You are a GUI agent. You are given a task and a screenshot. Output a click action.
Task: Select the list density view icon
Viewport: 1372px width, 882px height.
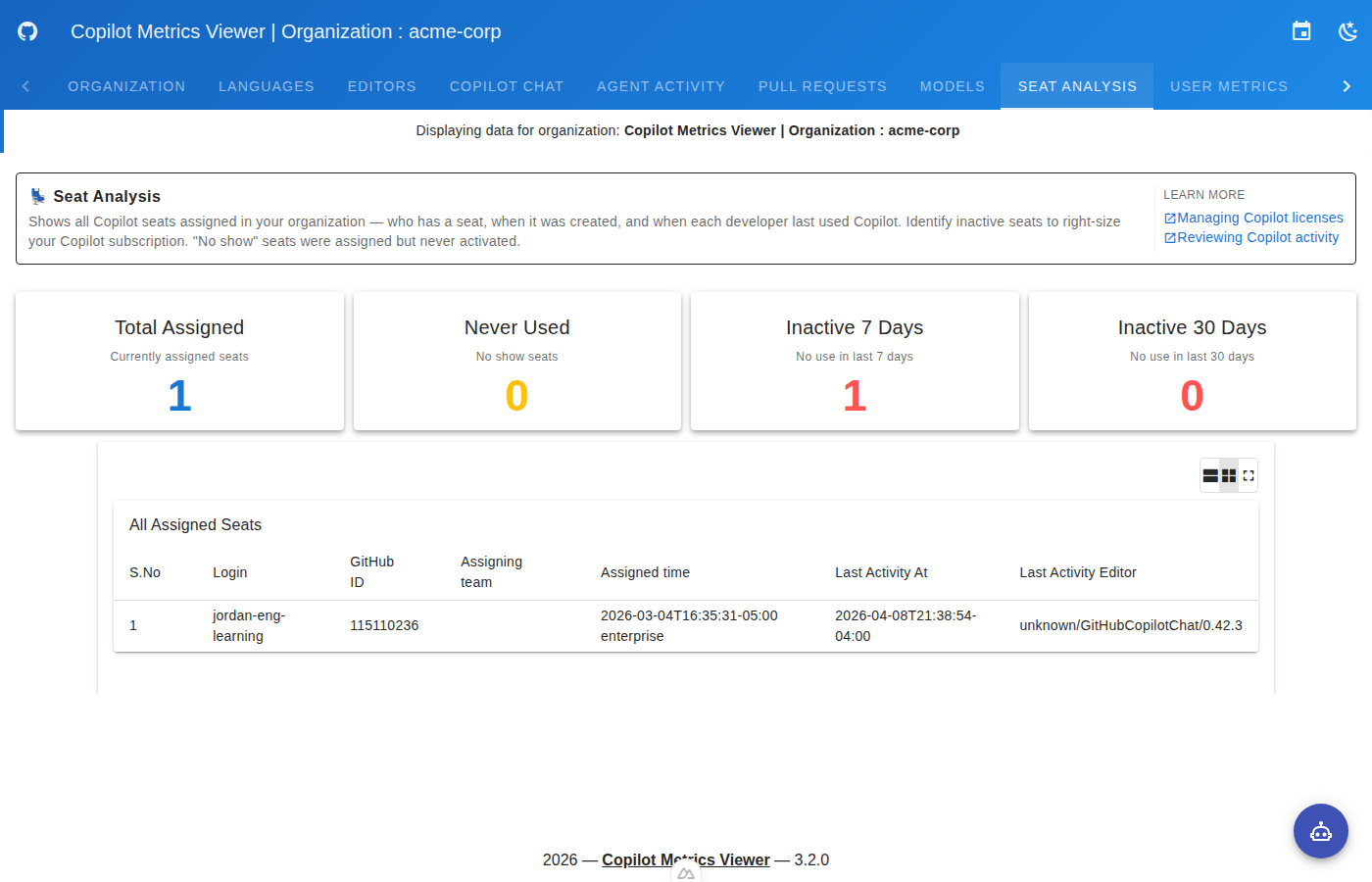click(x=1210, y=475)
